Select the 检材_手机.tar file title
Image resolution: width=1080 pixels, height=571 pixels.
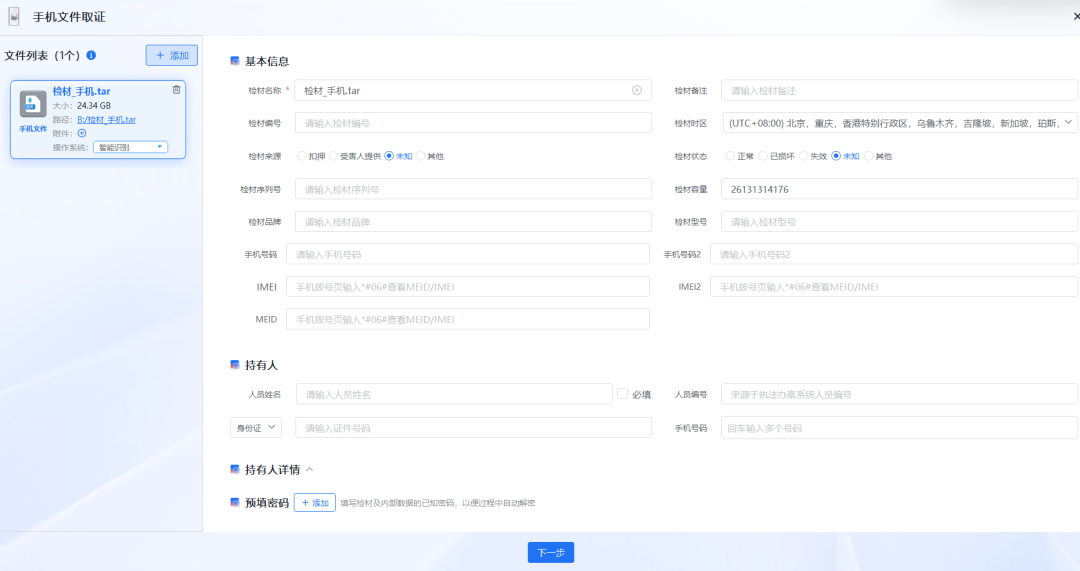tap(81, 91)
